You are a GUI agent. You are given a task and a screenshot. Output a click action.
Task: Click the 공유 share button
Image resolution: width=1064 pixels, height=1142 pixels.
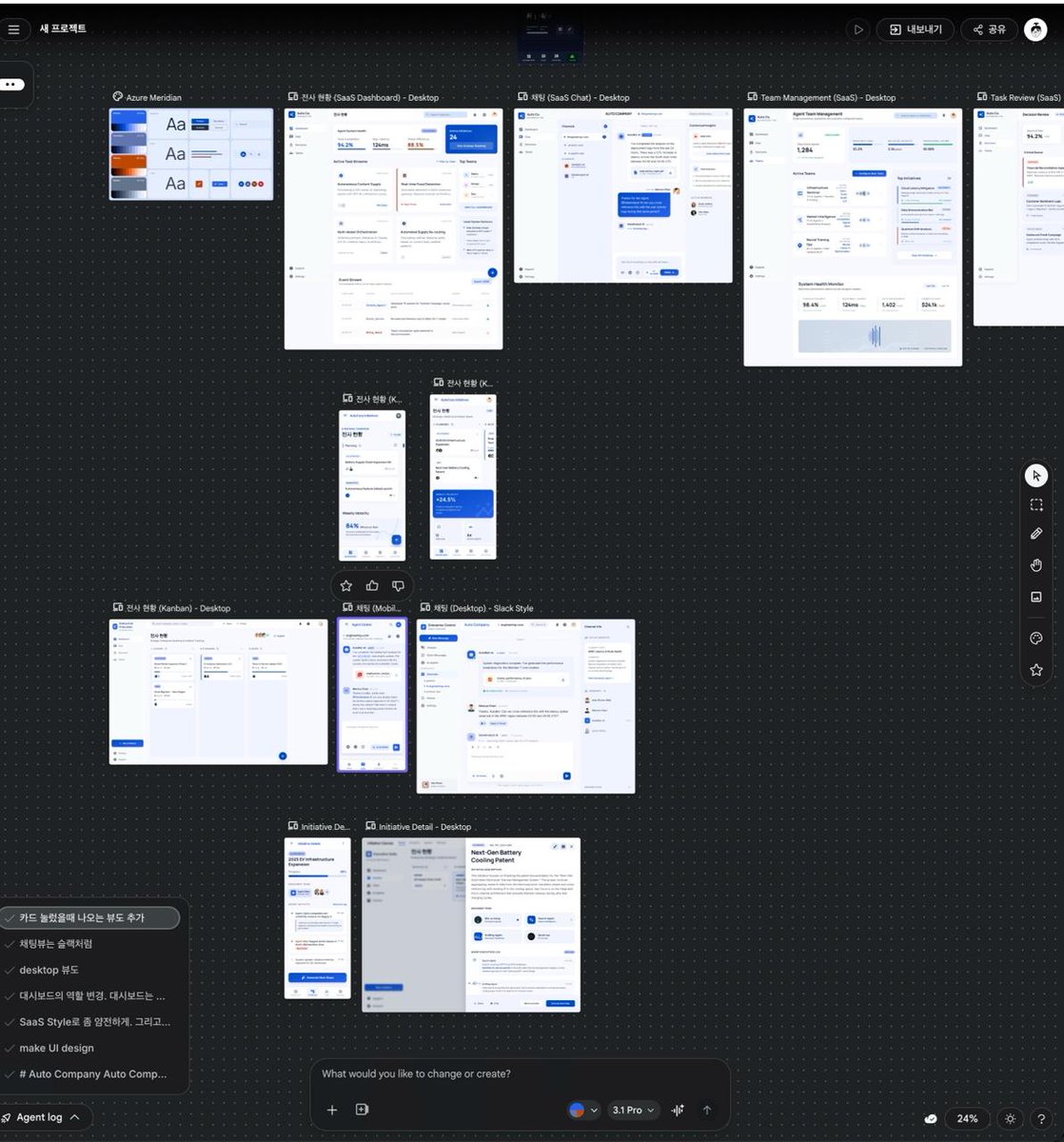[989, 30]
